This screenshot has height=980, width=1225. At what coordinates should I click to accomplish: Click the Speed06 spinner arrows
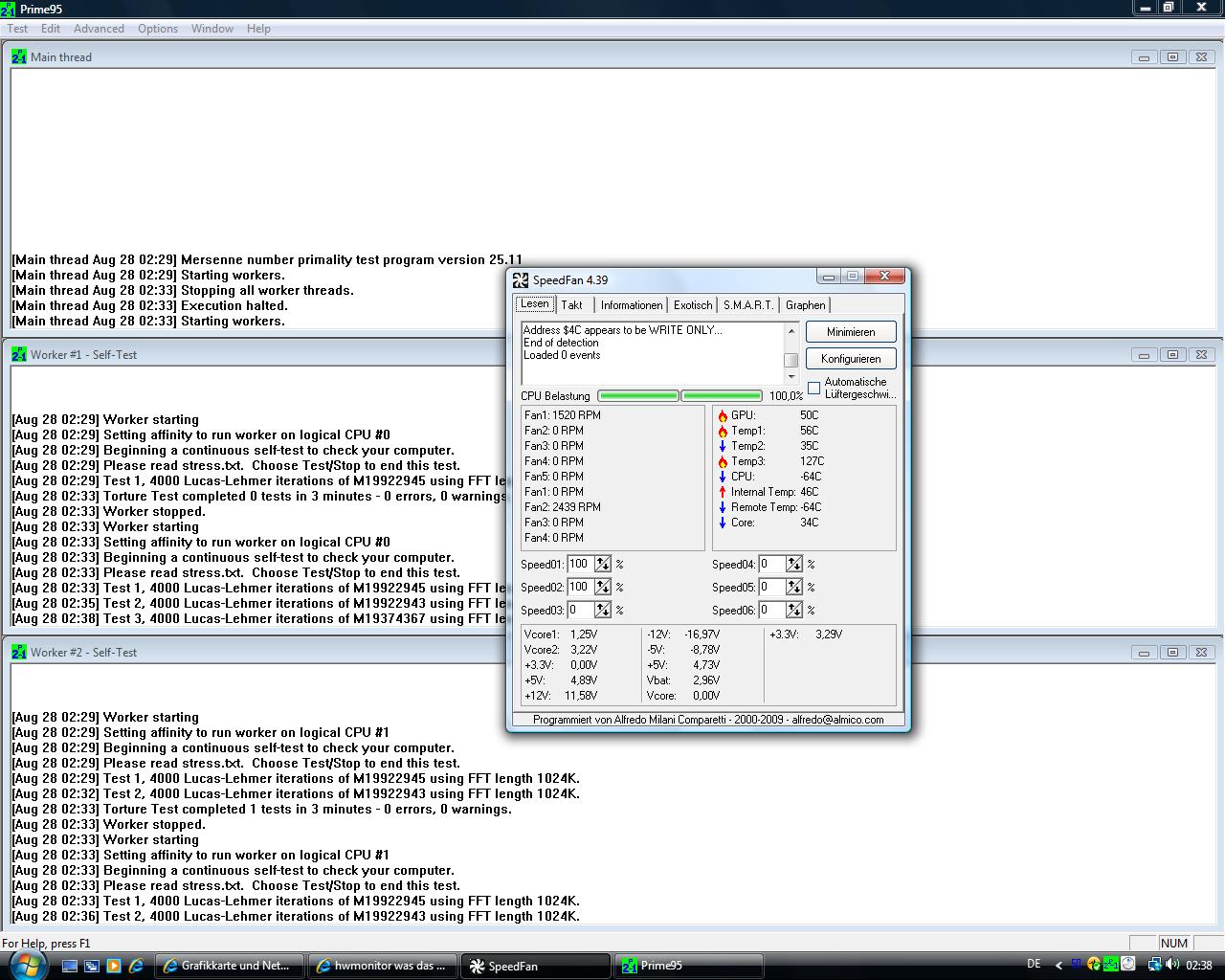pyautogui.click(x=794, y=611)
